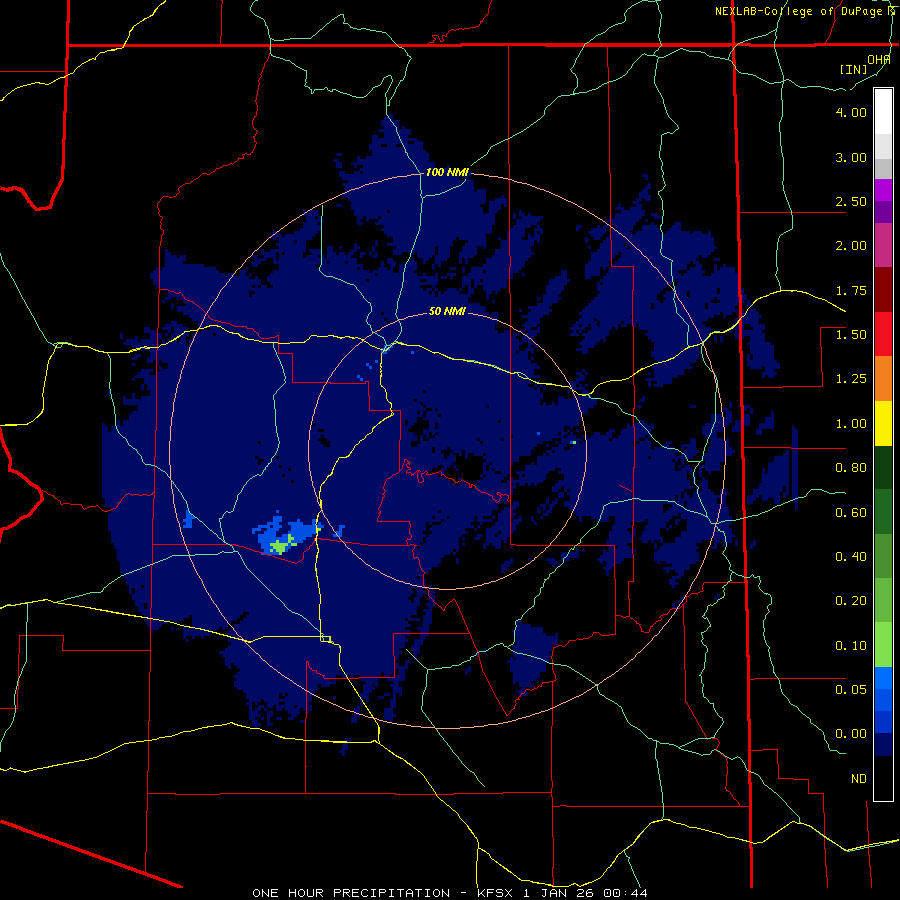Image resolution: width=900 pixels, height=900 pixels.
Task: Click the '0.00' scale label
Action: [x=851, y=734]
